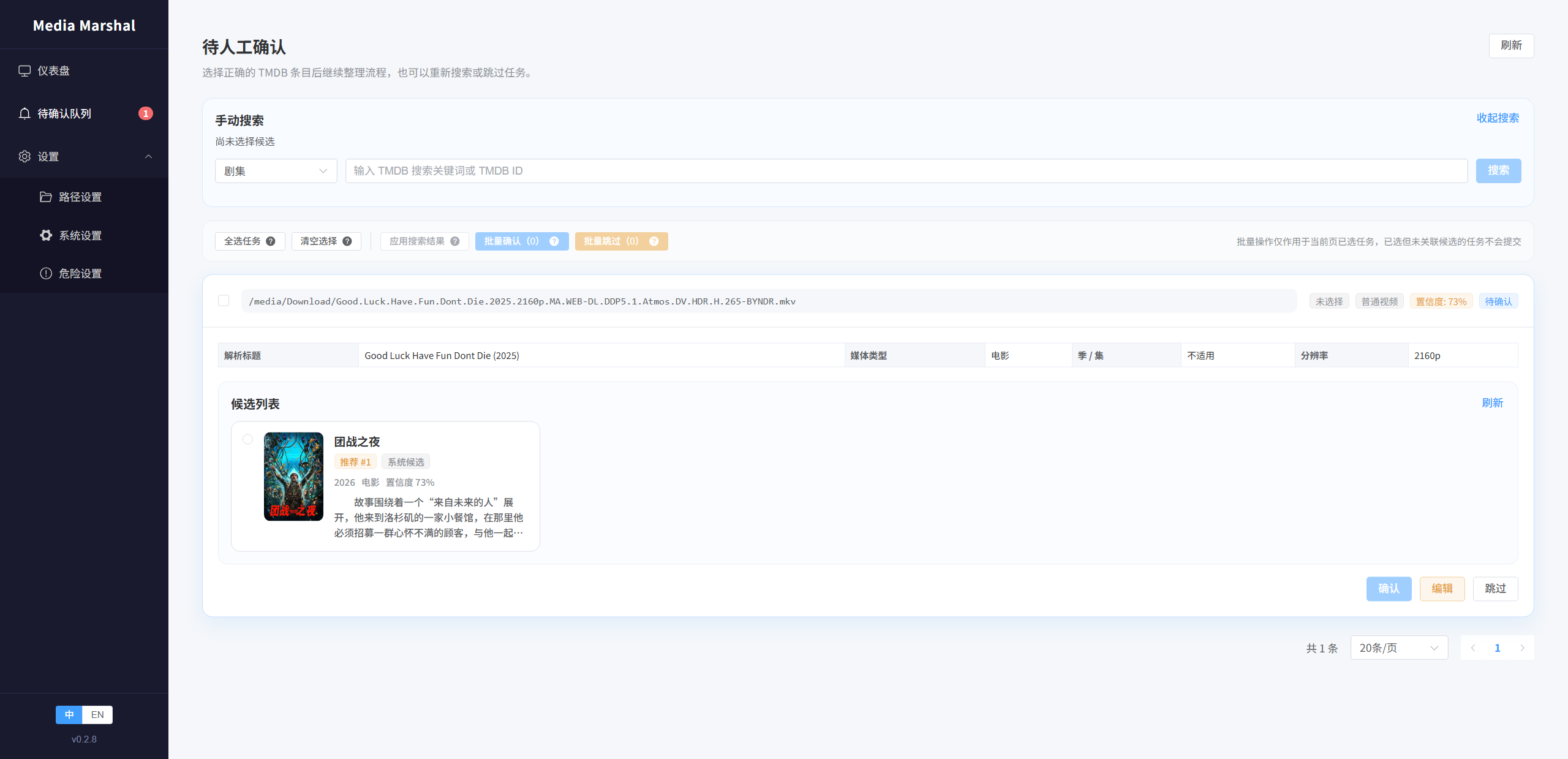Open 危险设置 danger settings
Screen dimensions: 1568x759
point(84,273)
